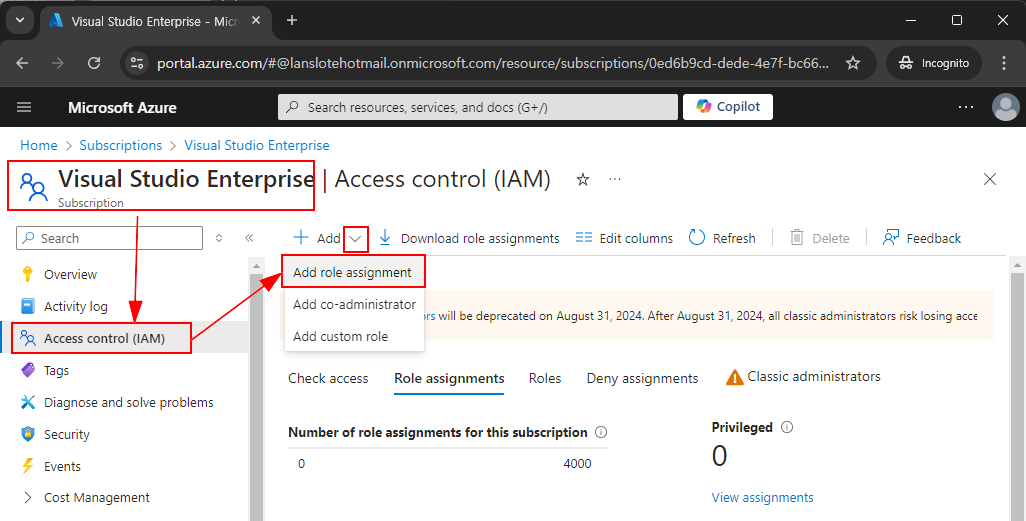
Task: Show info for number of role assignments
Action: point(601,432)
